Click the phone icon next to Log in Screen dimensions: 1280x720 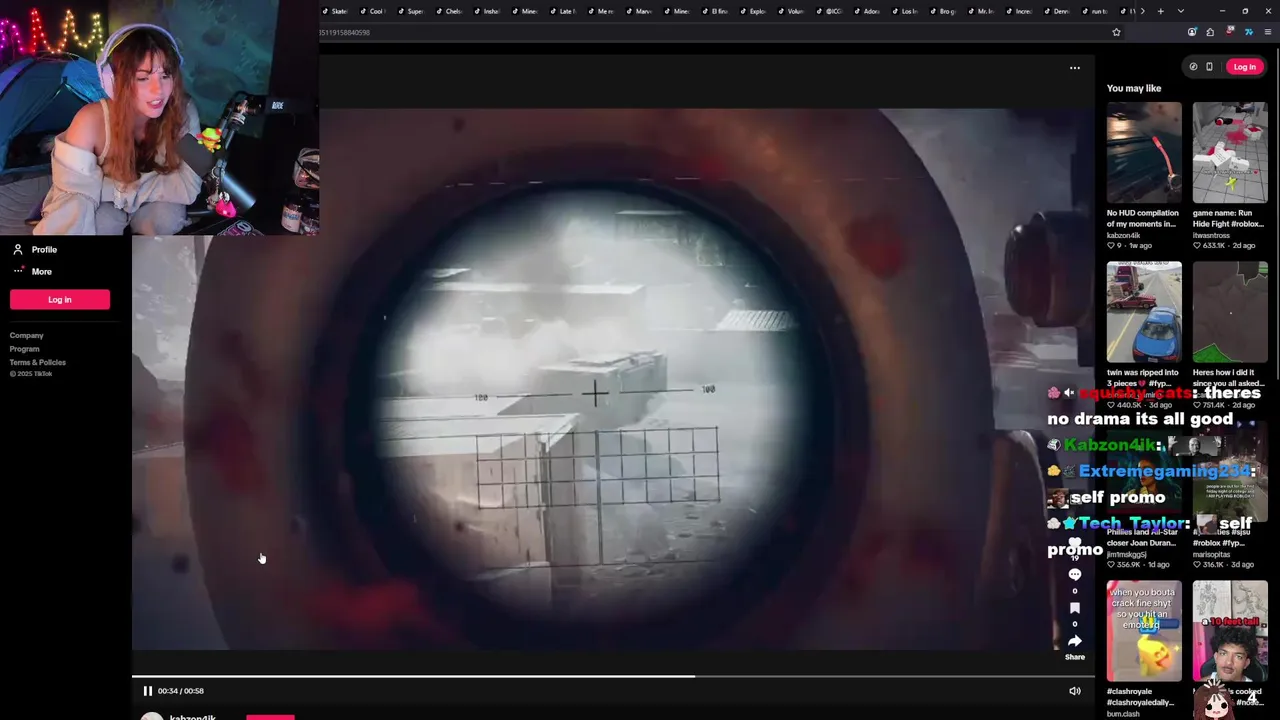(x=1209, y=67)
